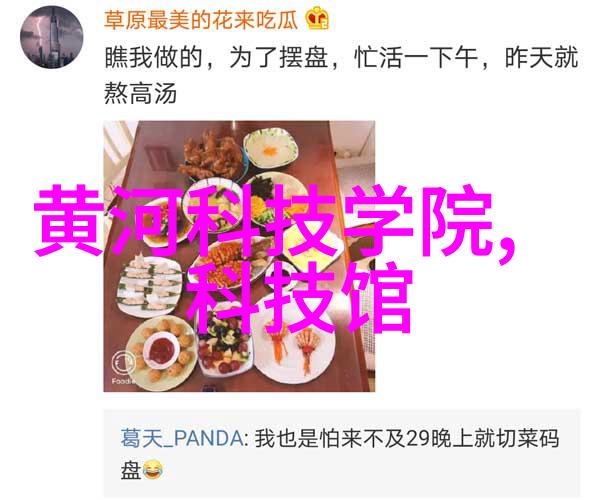Image resolution: width=600 pixels, height=500 pixels.
Task: Tap the plate with red dipping sauce
Action: click(162, 350)
